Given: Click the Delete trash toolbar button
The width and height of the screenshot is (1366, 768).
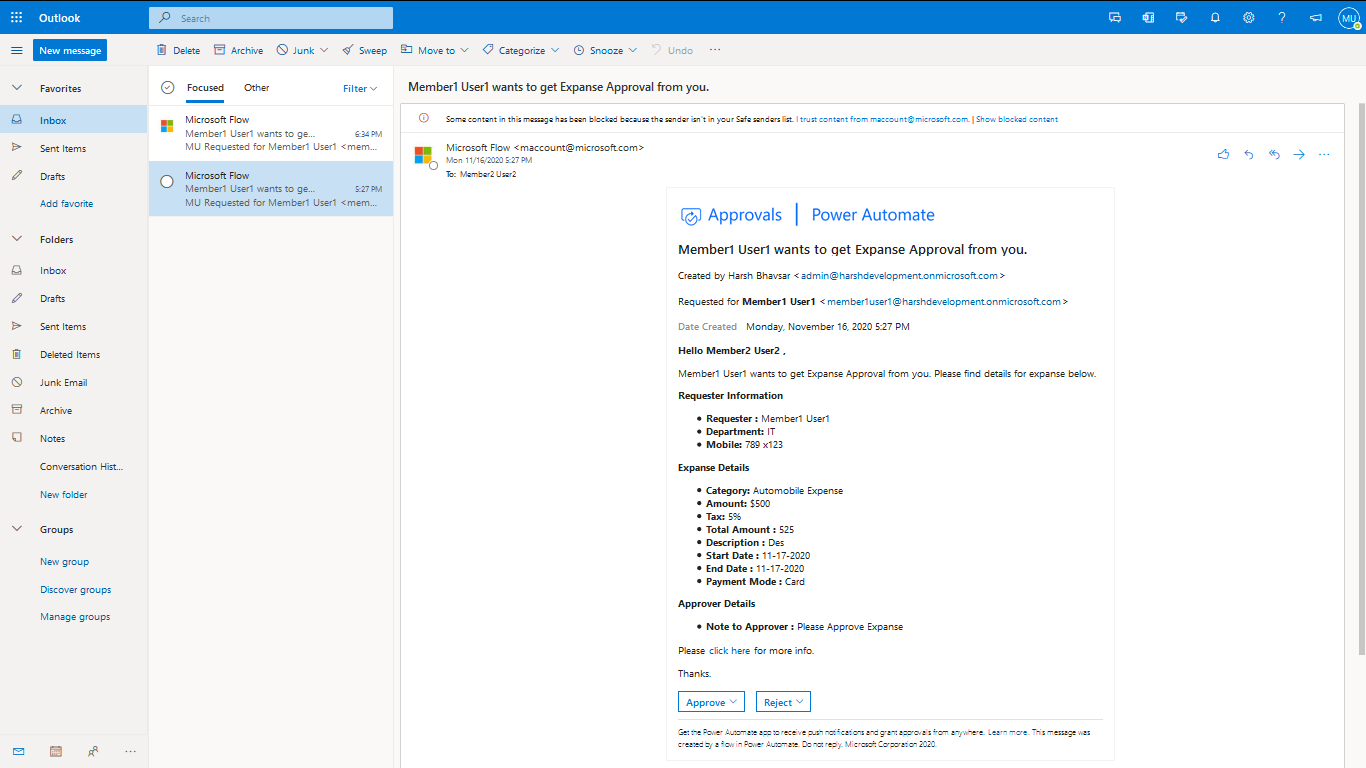Looking at the screenshot, I should tap(178, 50).
